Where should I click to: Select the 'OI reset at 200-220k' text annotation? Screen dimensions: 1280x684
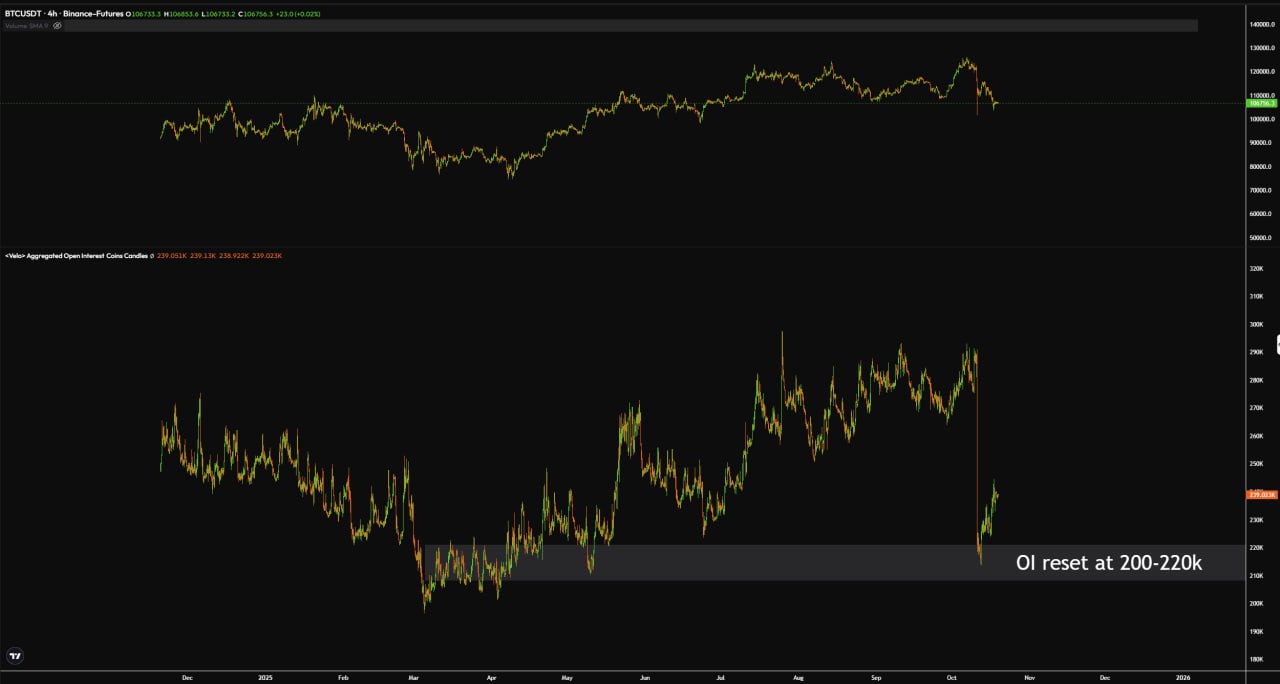(1108, 564)
